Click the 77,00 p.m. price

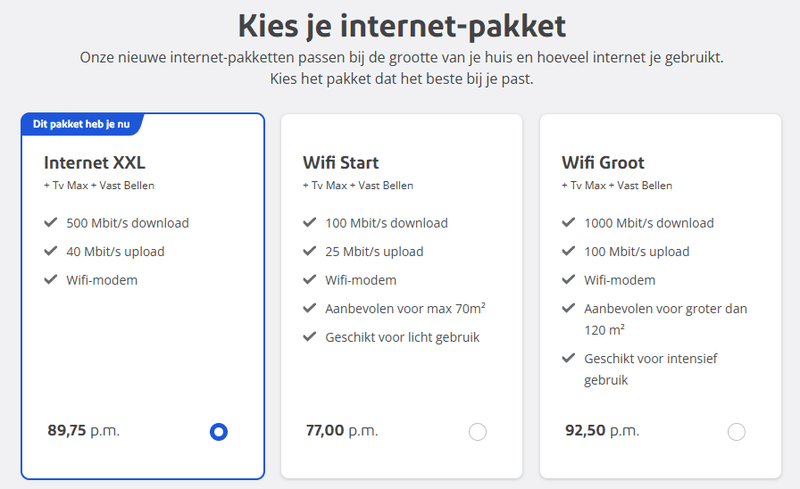pyautogui.click(x=341, y=431)
